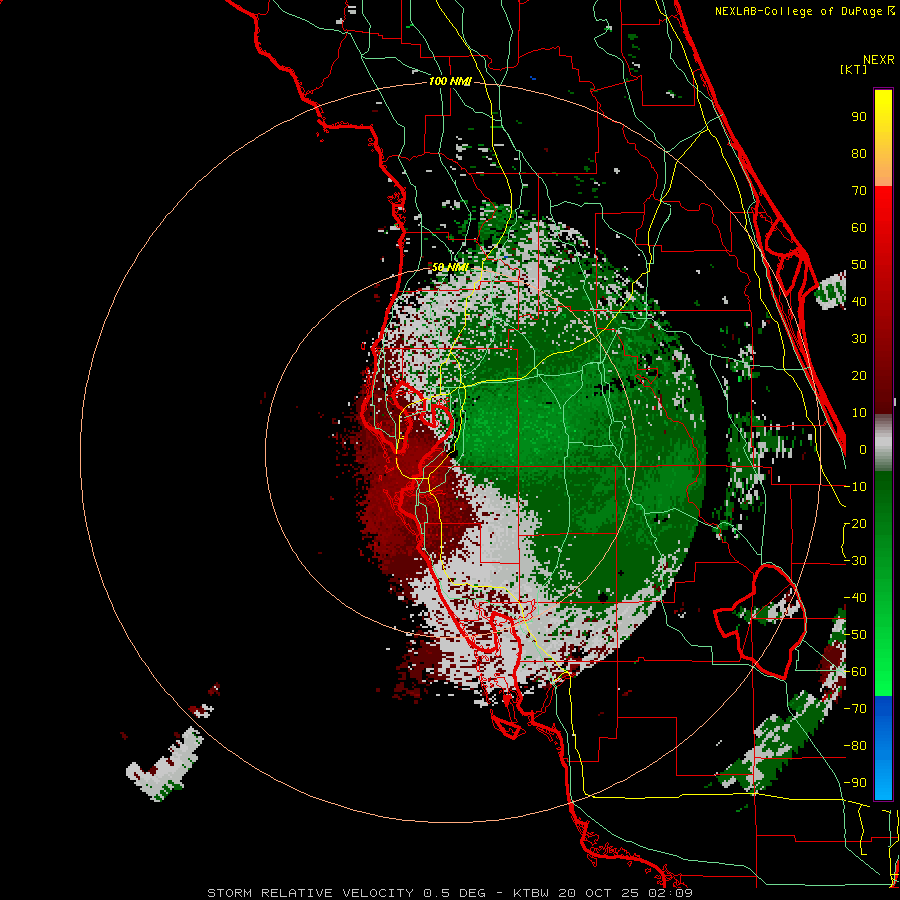Image resolution: width=900 pixels, height=900 pixels.
Task: Click the positive 80 velocity scale label
Action: pos(859,153)
